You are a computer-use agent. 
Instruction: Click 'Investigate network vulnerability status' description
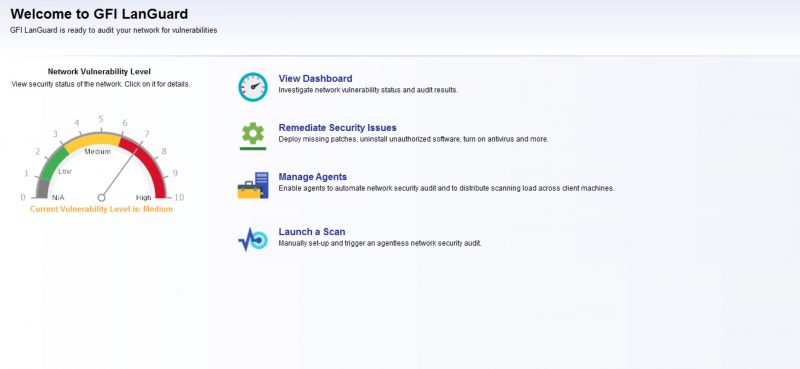click(x=368, y=90)
